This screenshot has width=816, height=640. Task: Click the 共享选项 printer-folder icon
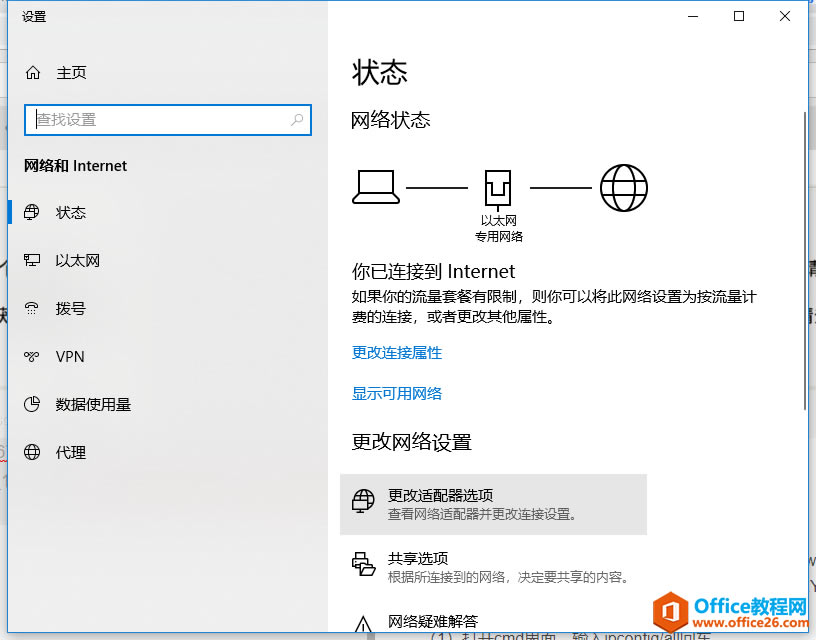tap(363, 565)
